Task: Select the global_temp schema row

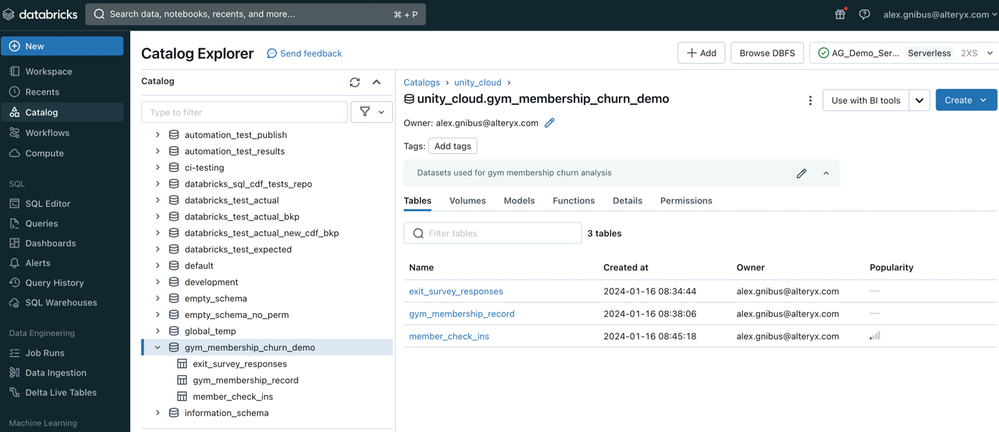Action: (267, 331)
